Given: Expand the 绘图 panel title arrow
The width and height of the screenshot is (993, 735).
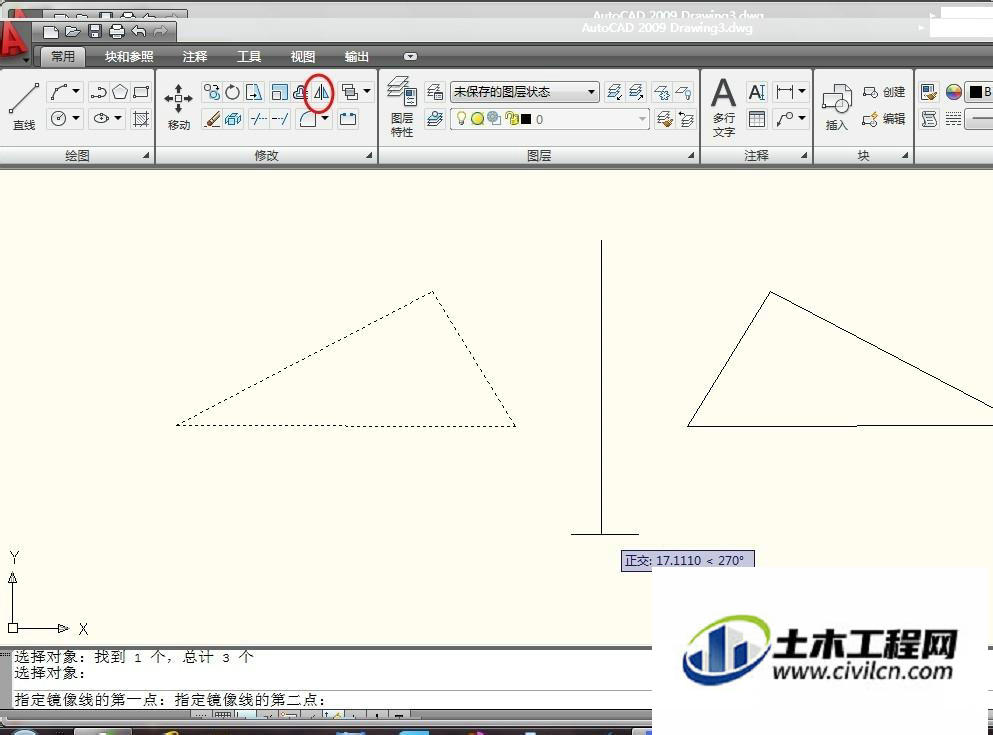Looking at the screenshot, I should coord(146,155).
